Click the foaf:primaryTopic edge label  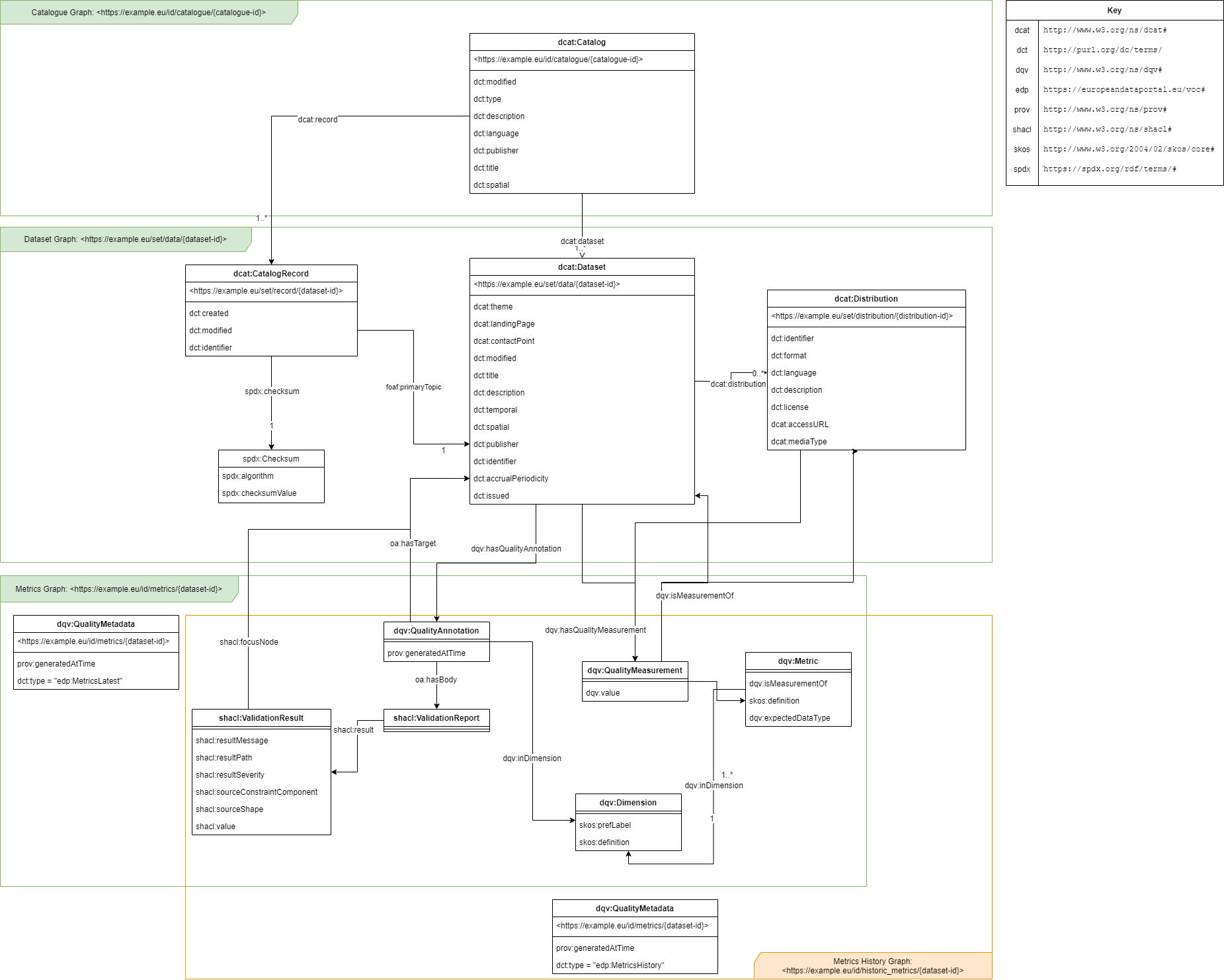413,388
